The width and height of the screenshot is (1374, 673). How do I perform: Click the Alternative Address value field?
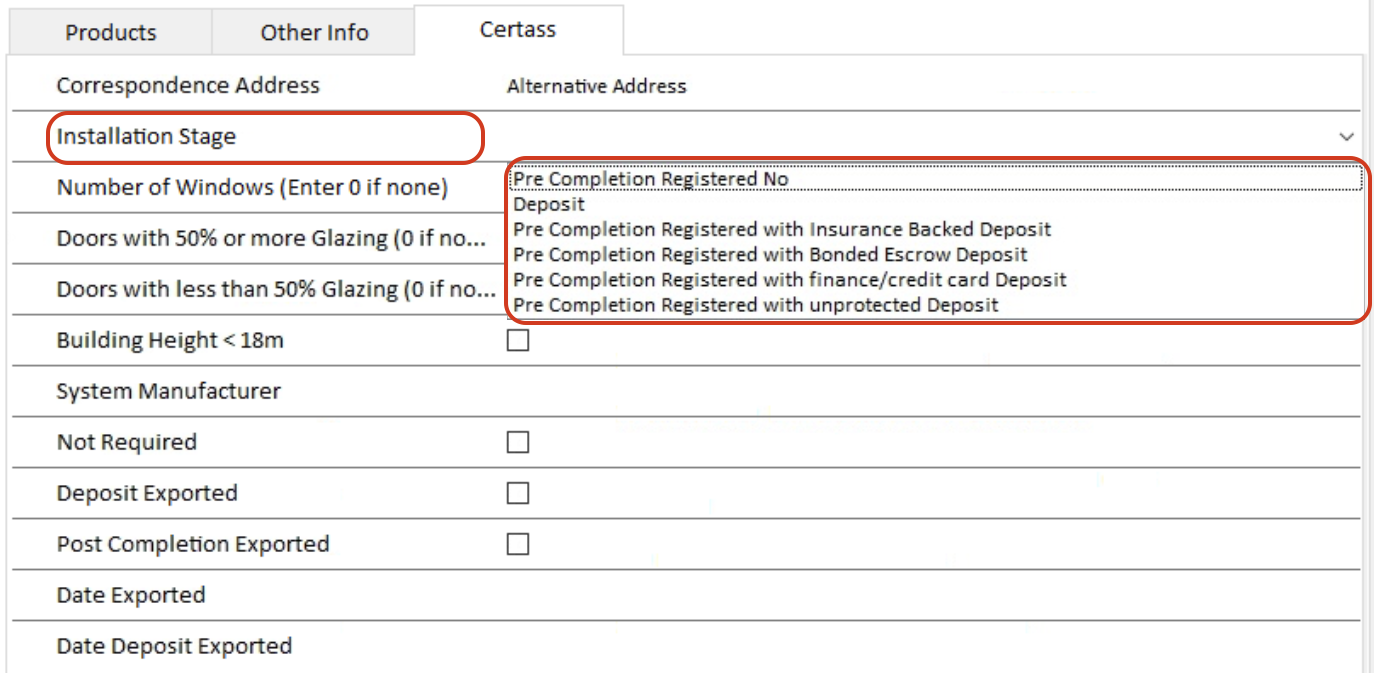[x=930, y=86]
